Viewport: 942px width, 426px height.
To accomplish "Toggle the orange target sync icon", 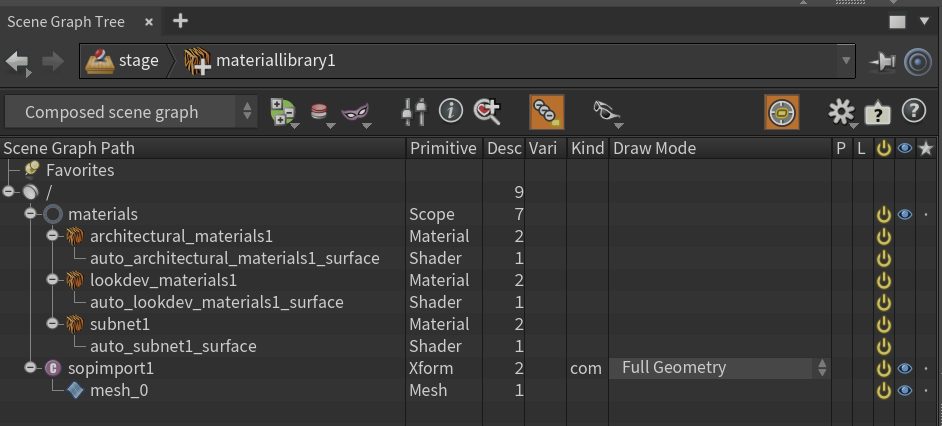I will point(782,112).
